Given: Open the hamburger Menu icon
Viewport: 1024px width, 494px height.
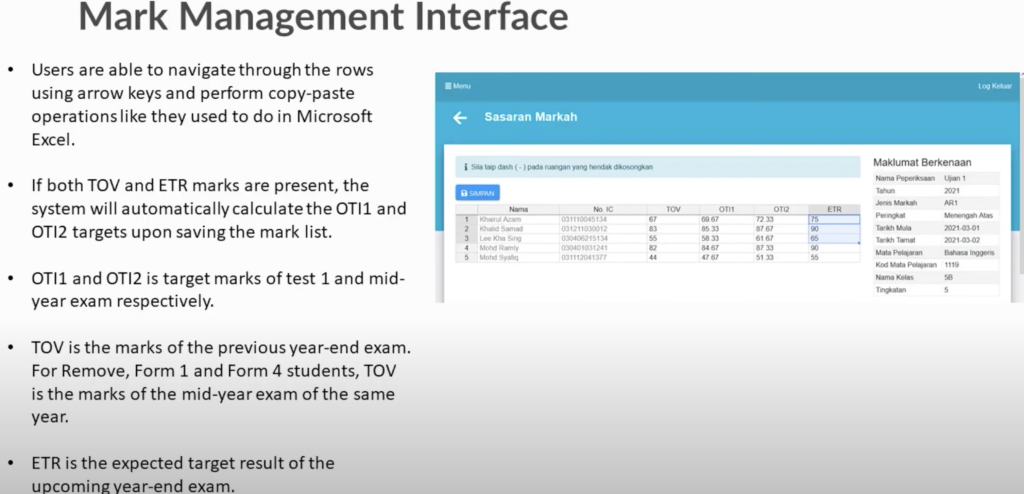Looking at the screenshot, I should click(448, 86).
